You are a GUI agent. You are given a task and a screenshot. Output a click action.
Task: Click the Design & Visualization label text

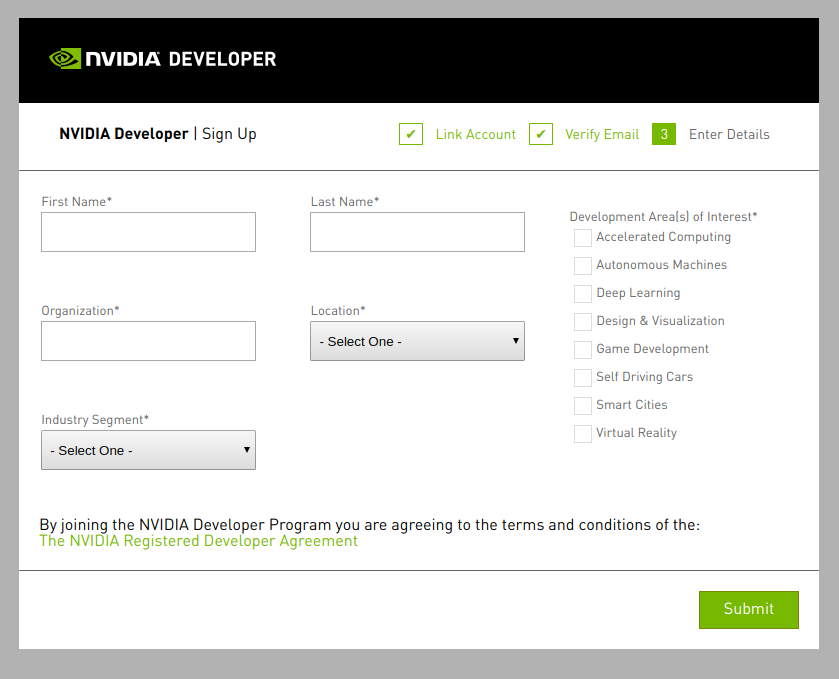click(x=660, y=321)
